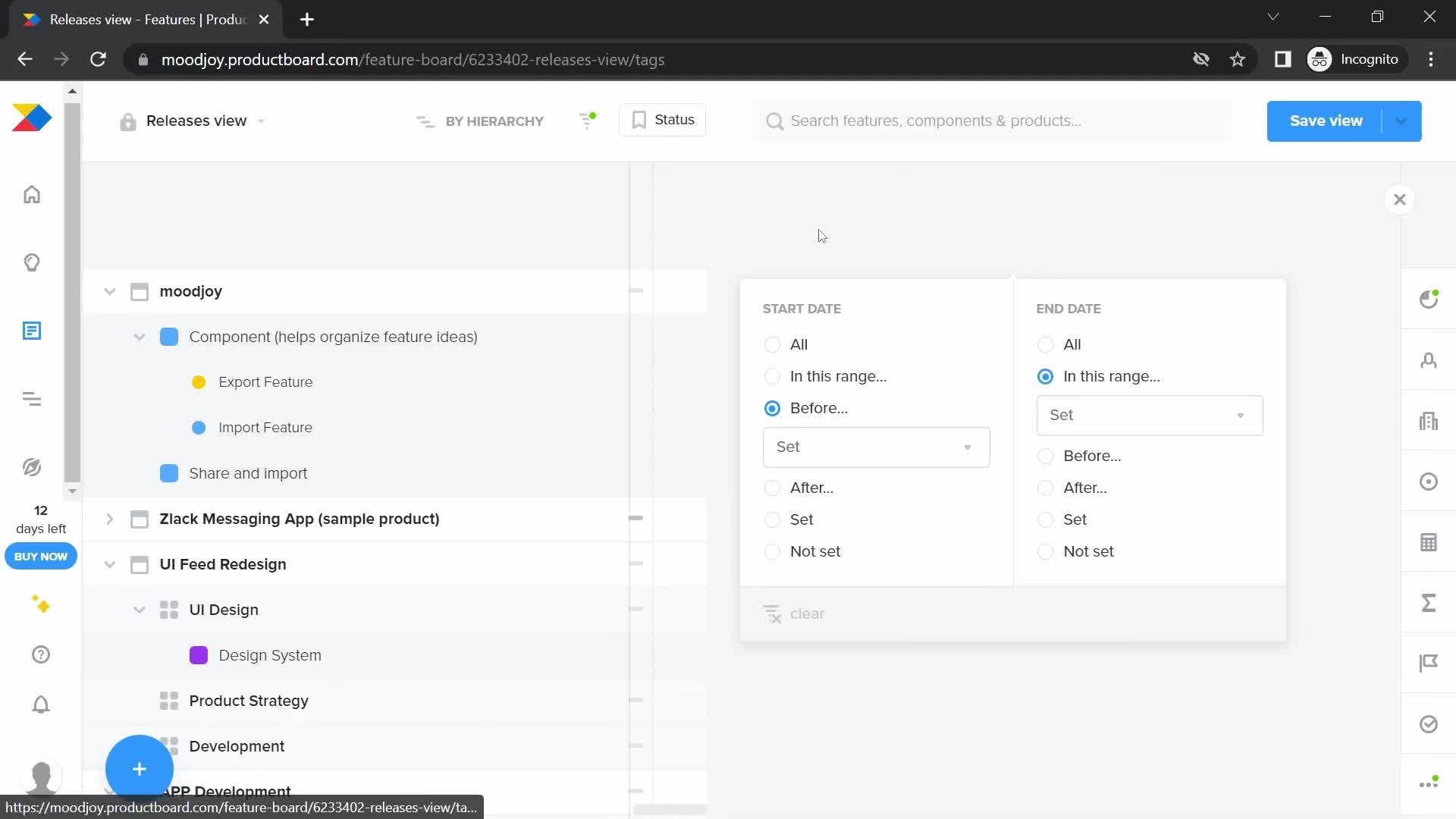Image resolution: width=1456 pixels, height=819 pixels.
Task: Open the Share and import component
Action: click(248, 473)
